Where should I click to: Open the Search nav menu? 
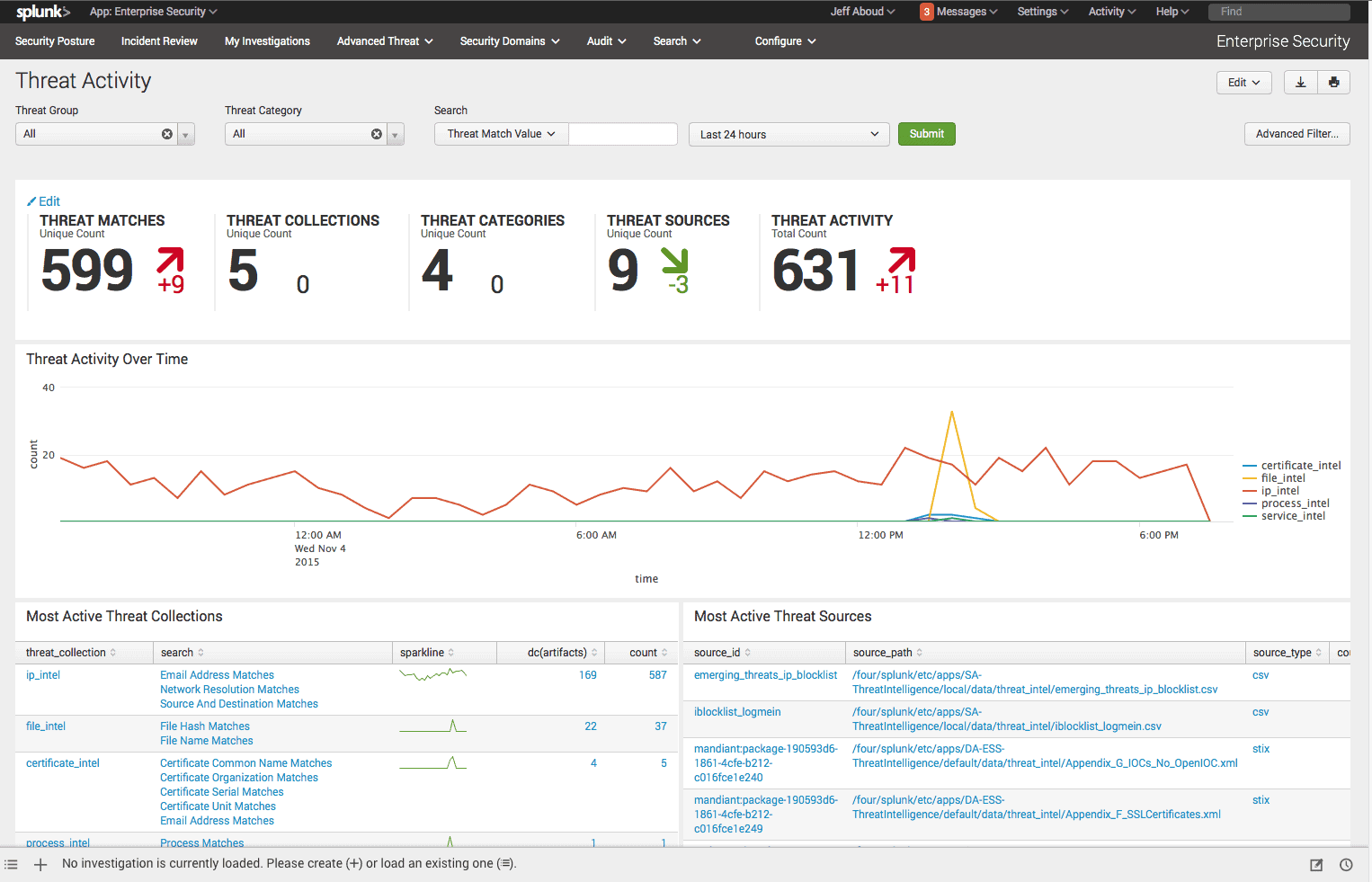pos(677,41)
